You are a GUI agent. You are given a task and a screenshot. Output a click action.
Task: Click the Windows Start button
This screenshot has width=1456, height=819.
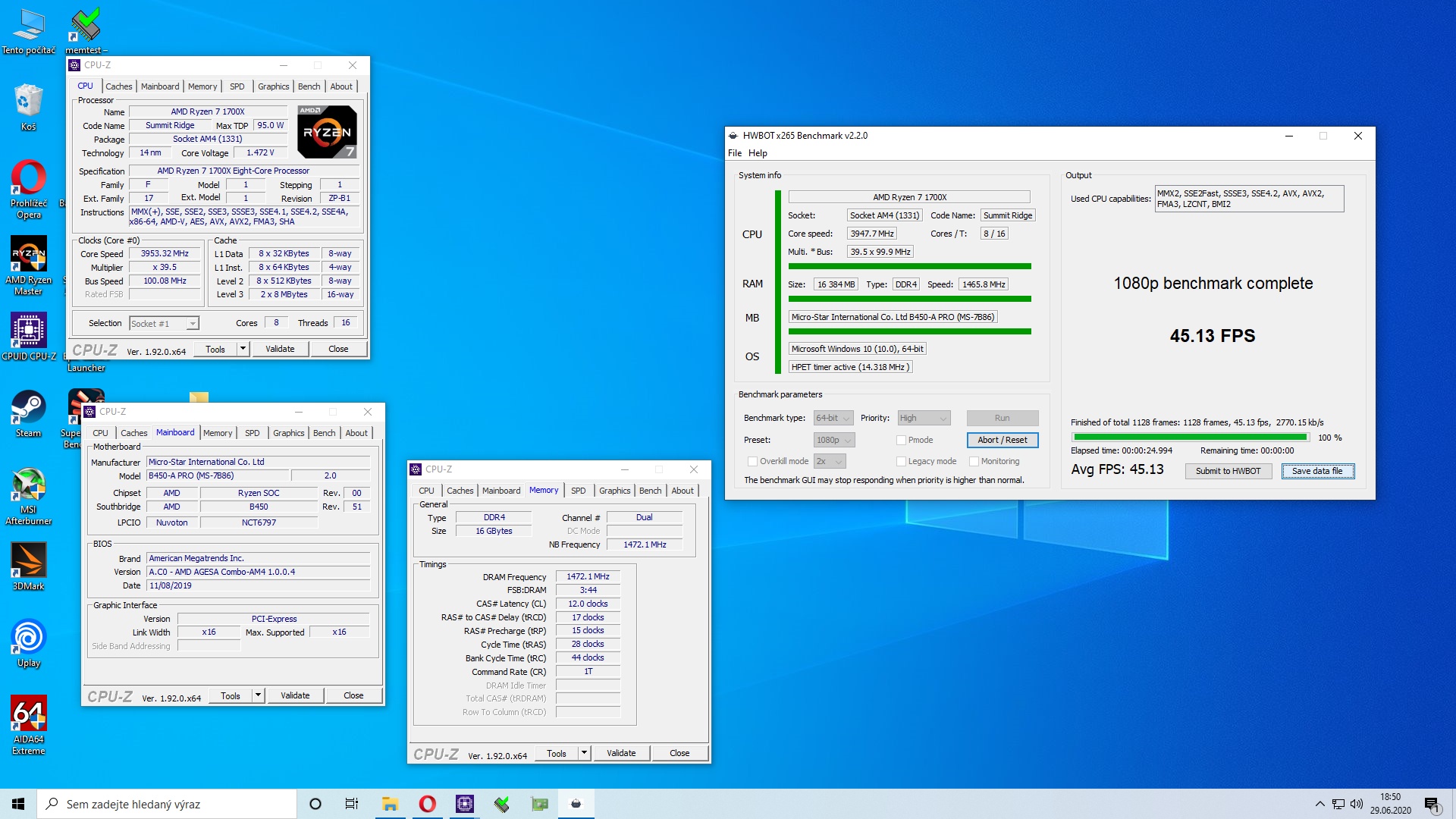18,804
